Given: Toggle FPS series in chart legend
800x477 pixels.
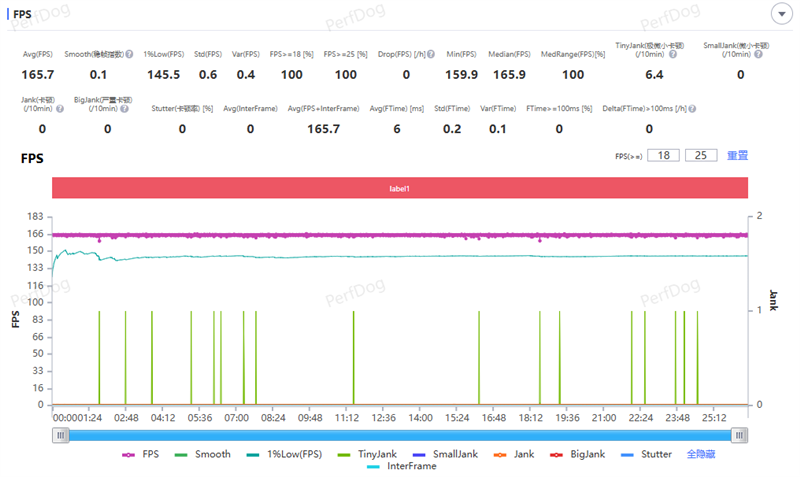Looking at the screenshot, I should 141,454.
